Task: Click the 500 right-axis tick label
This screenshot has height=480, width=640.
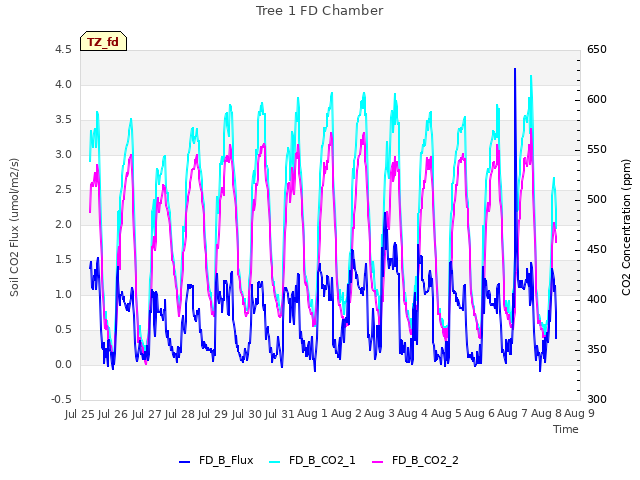Action: point(597,200)
